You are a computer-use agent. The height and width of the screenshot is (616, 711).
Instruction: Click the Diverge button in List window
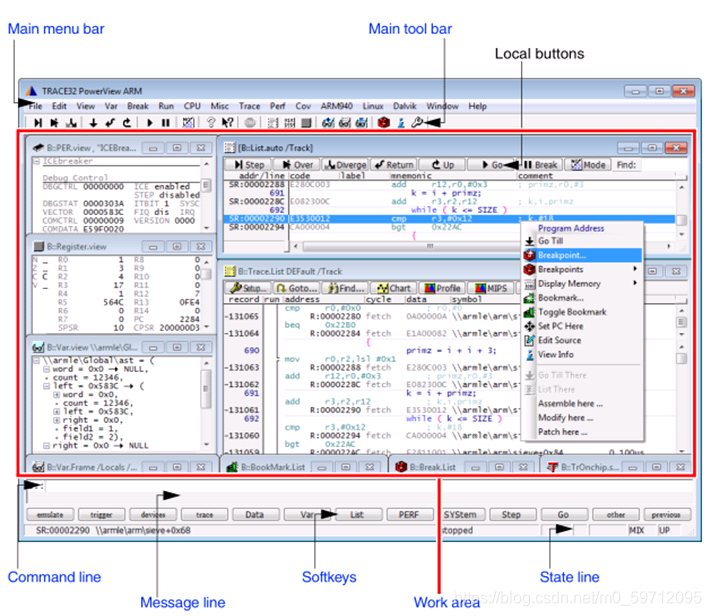pos(346,165)
